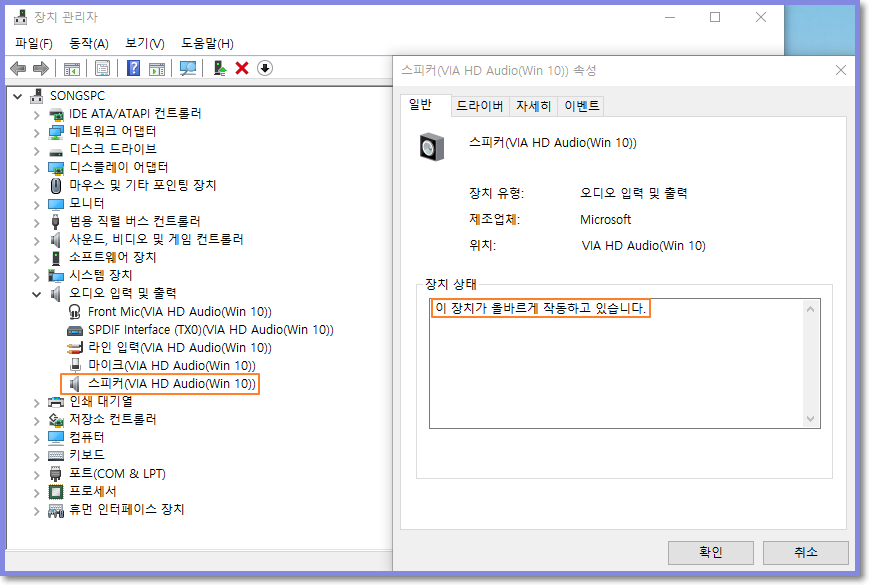The width and height of the screenshot is (869, 585).
Task: Click the Back arrow in Device Manager toolbar
Action: [x=18, y=69]
